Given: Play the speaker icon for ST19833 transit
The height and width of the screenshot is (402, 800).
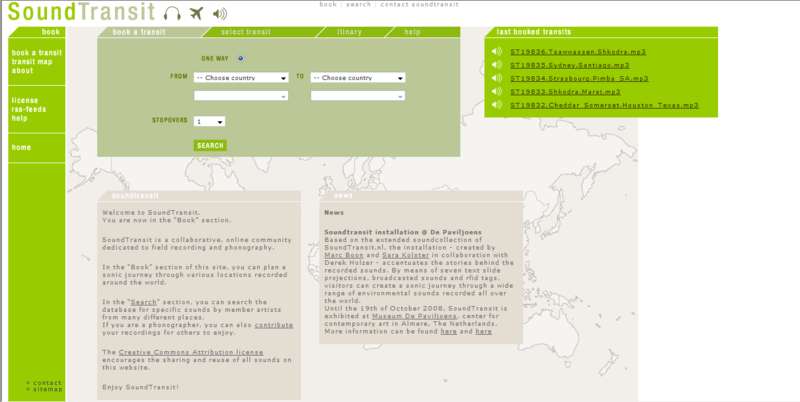Looking at the screenshot, I should coord(496,91).
